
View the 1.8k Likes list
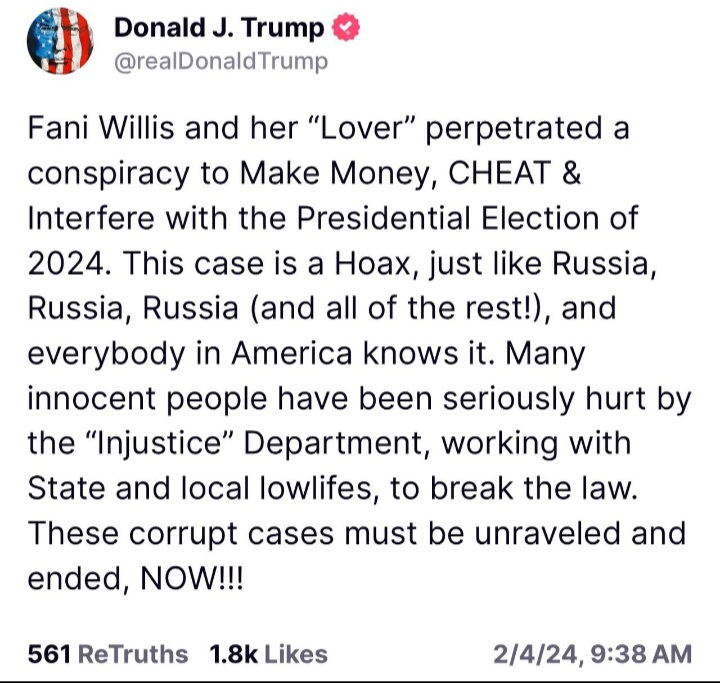point(268,654)
